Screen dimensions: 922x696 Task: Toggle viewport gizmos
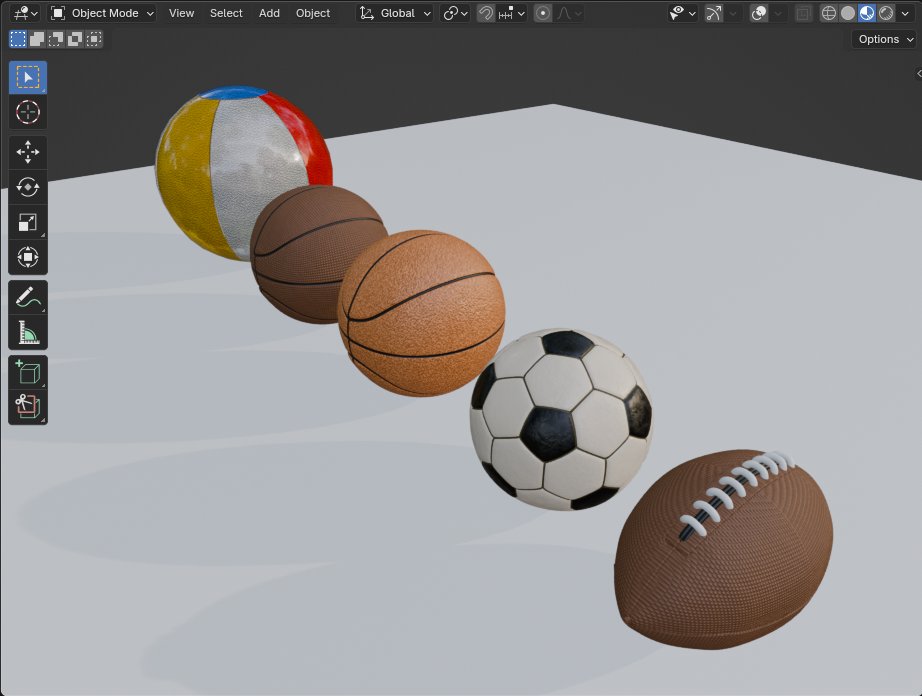[713, 13]
